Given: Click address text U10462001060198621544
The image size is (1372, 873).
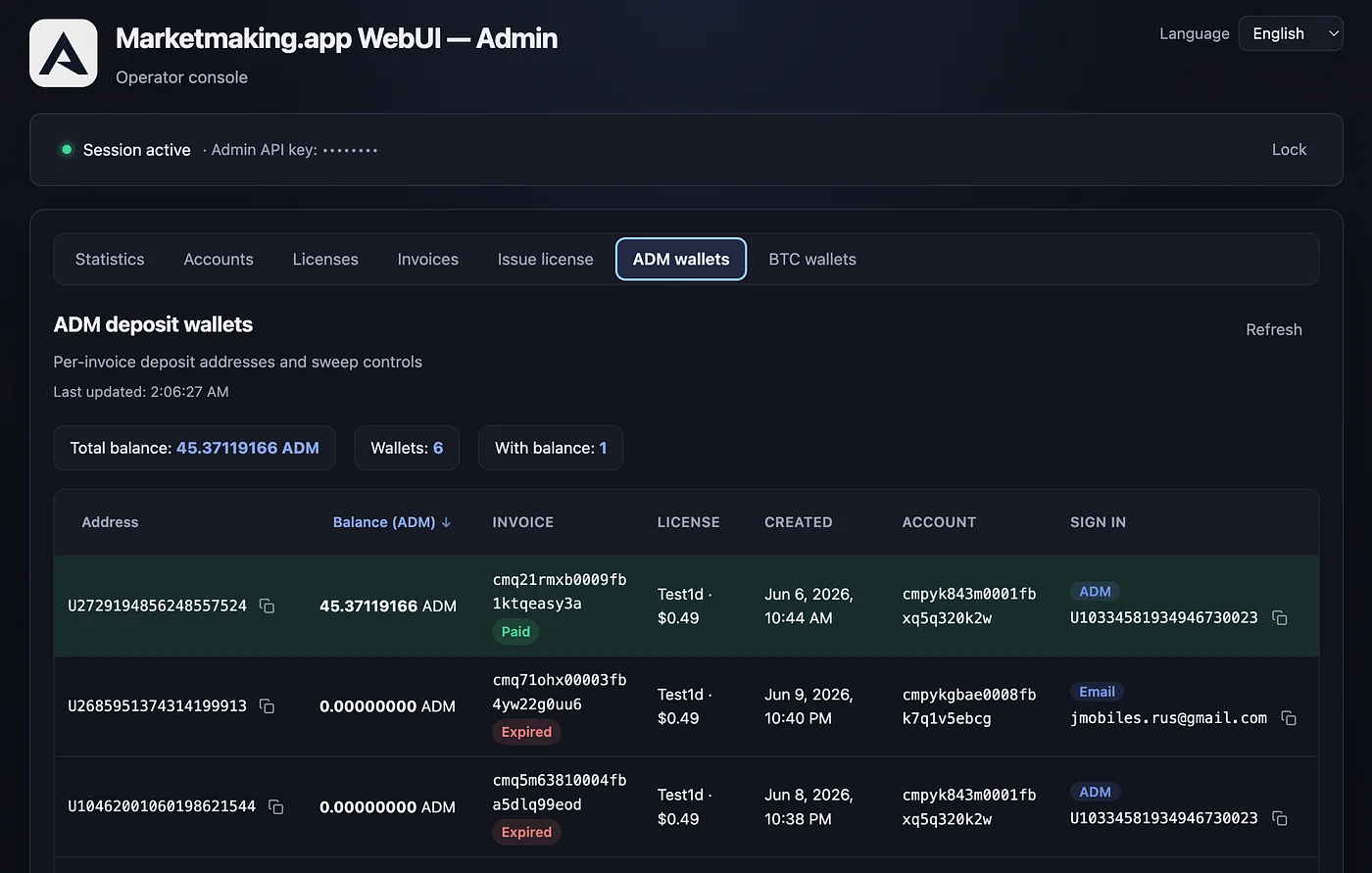Looking at the screenshot, I should point(162,806).
